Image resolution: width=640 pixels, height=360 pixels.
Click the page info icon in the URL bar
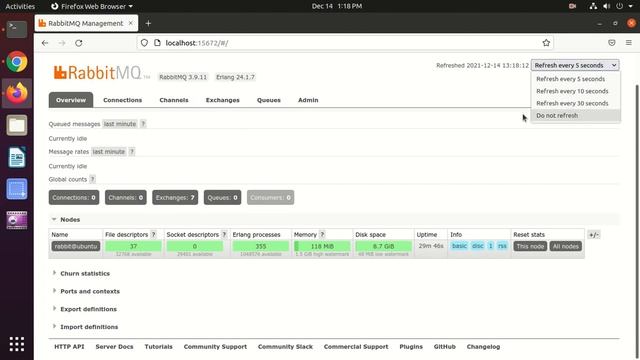point(157,43)
